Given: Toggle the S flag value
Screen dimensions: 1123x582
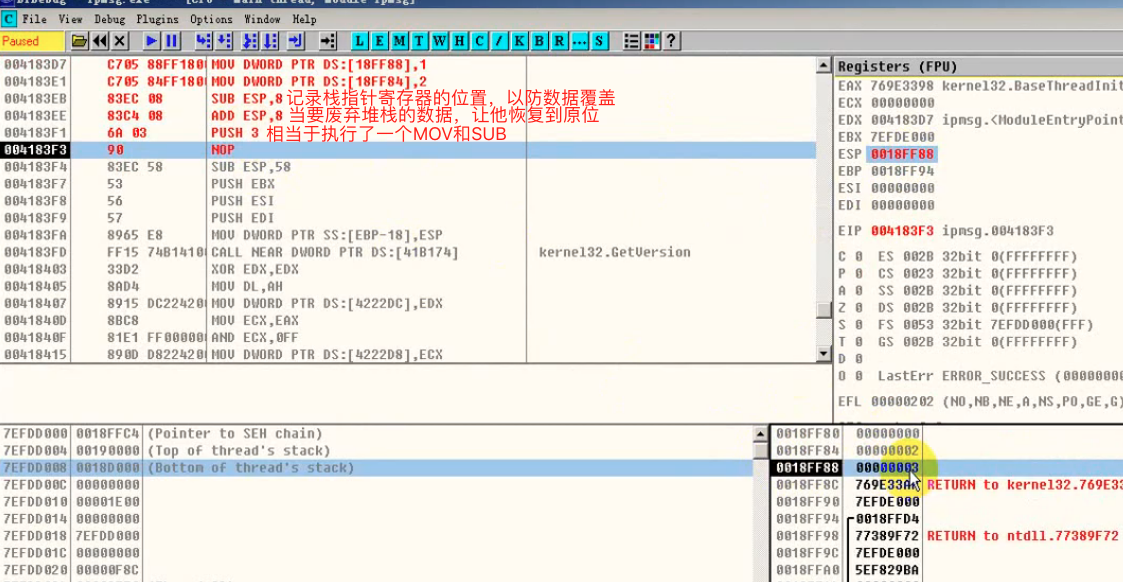Looking at the screenshot, I should click(x=858, y=325).
